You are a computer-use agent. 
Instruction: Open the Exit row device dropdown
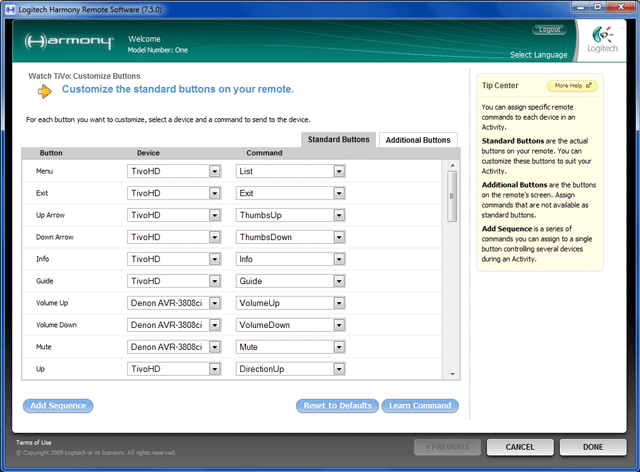click(x=174, y=193)
